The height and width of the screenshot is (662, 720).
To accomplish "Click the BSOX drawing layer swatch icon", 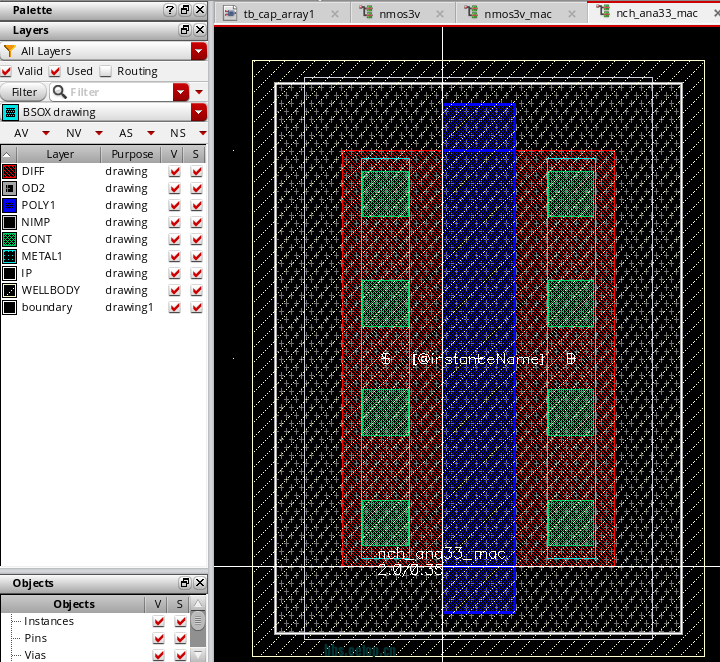I will coord(11,112).
